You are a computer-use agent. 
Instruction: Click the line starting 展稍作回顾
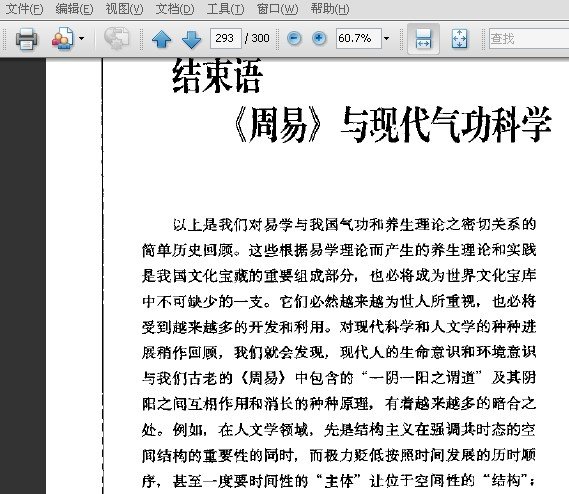coord(339,352)
